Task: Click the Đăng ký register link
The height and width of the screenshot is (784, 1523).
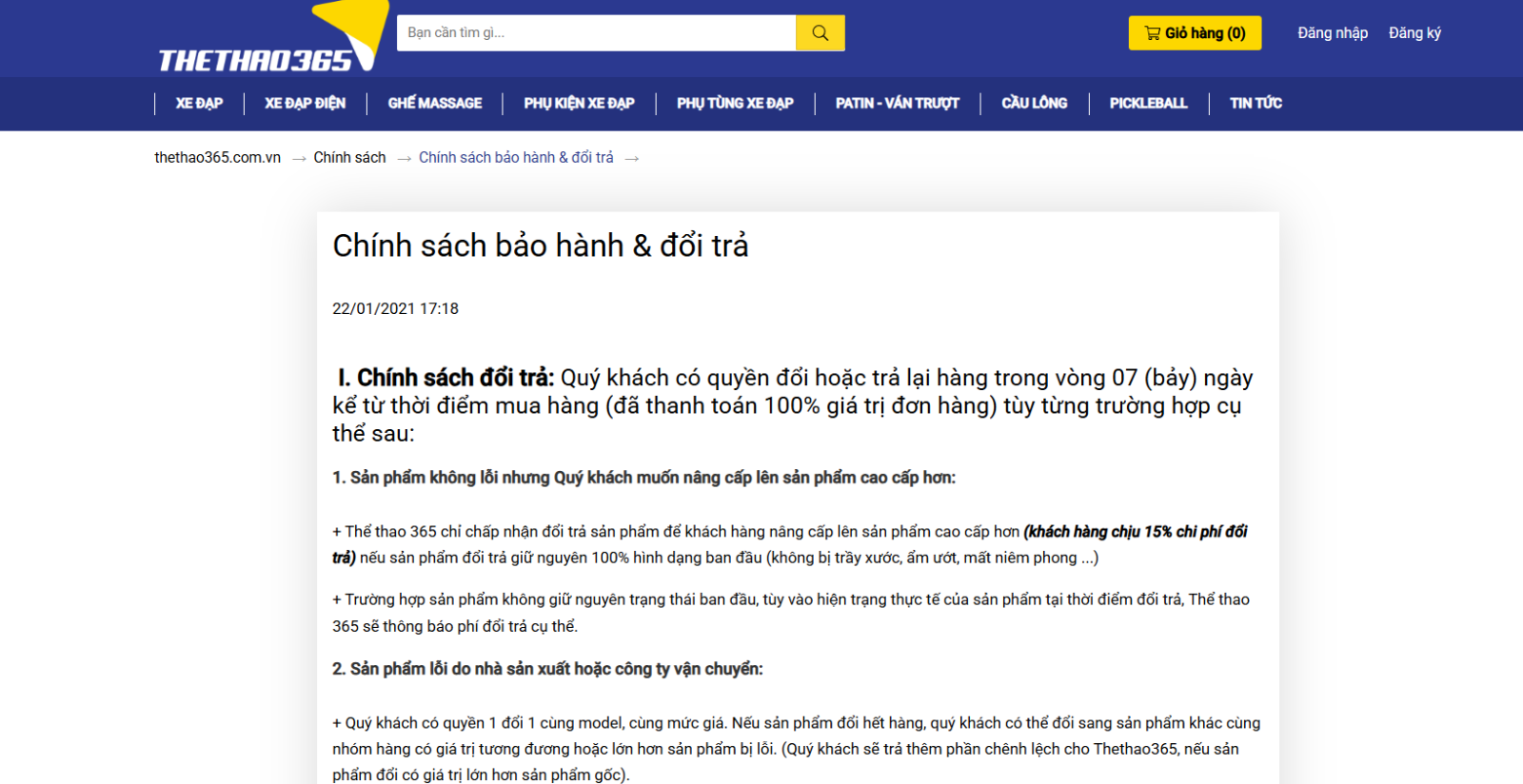Action: pos(1414,33)
